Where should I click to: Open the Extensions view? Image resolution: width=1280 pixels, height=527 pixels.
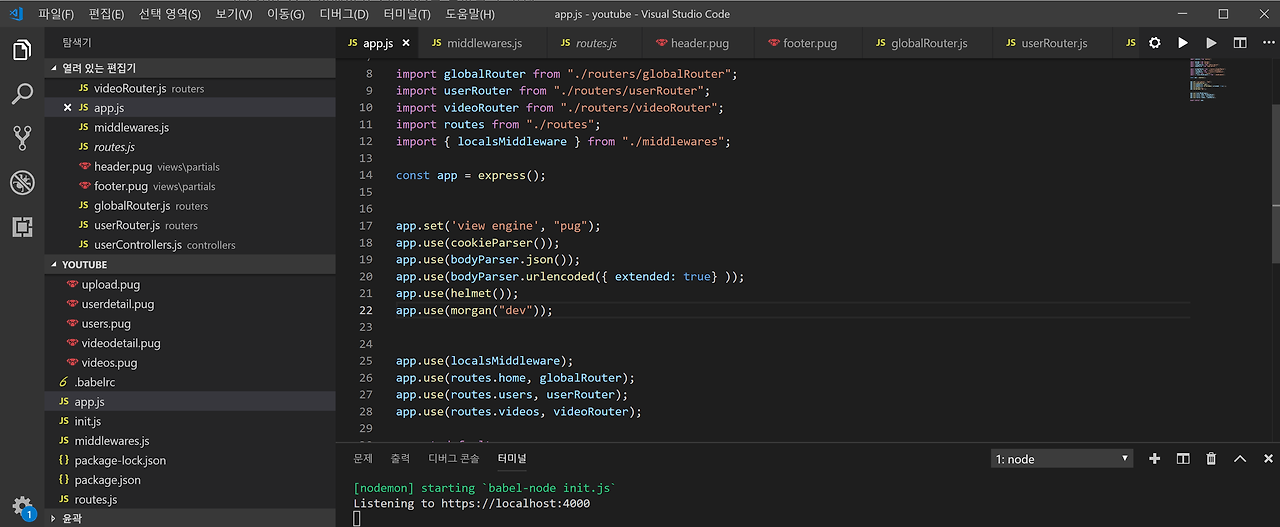tap(22, 226)
